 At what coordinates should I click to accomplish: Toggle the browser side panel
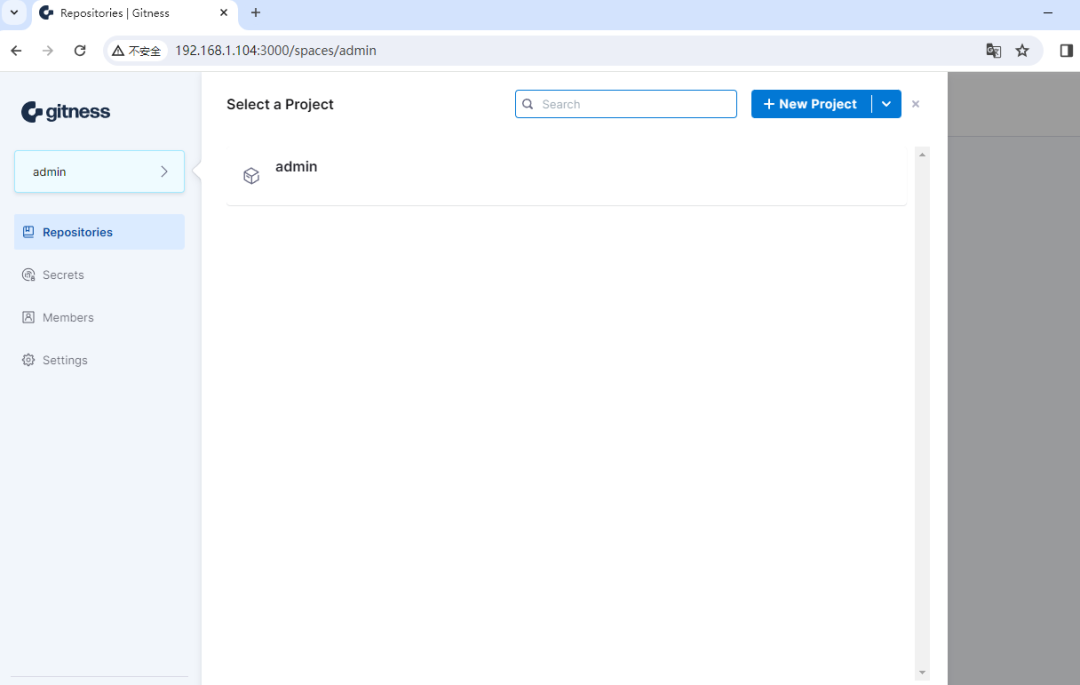(1066, 50)
